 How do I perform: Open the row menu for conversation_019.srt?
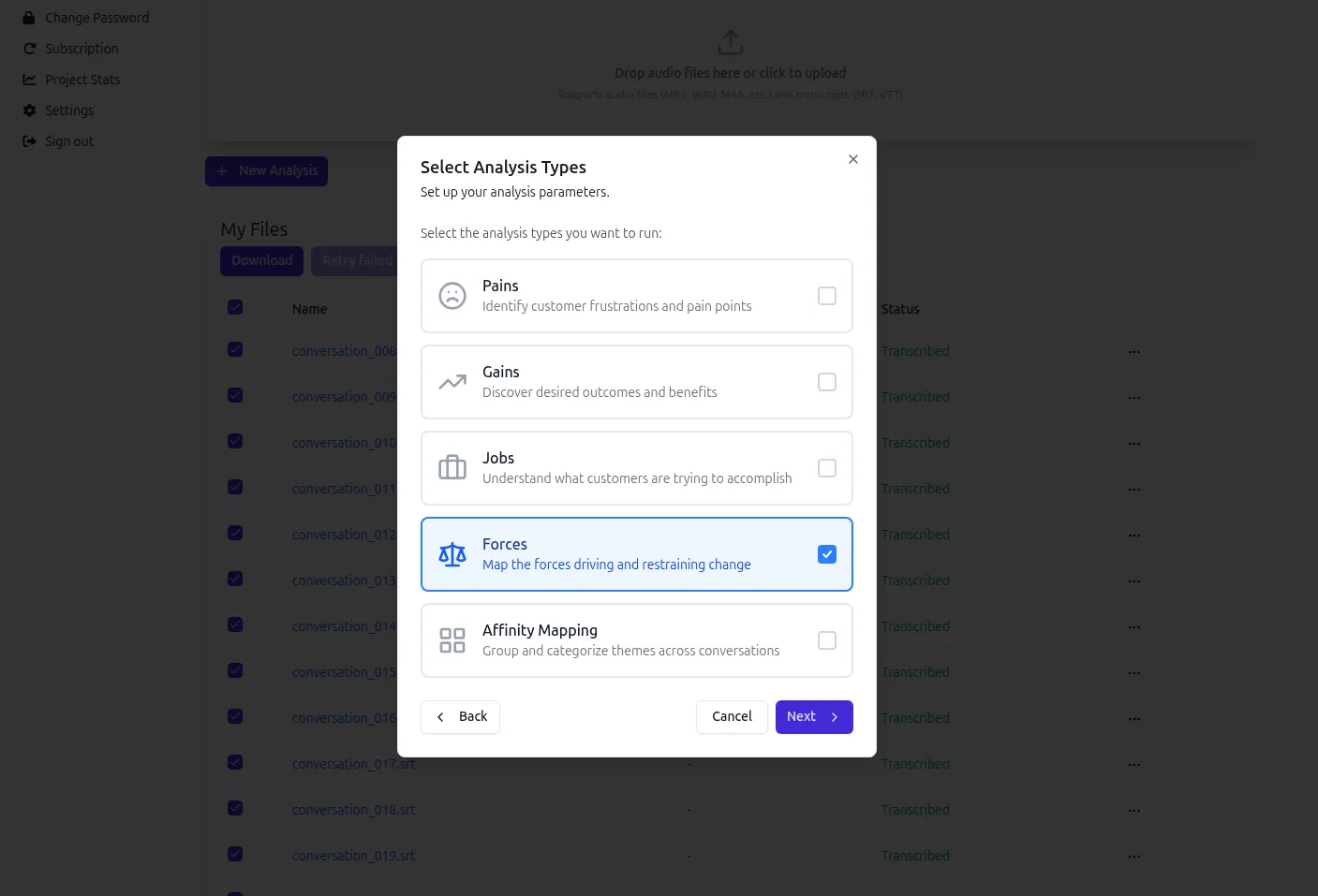click(1133, 857)
